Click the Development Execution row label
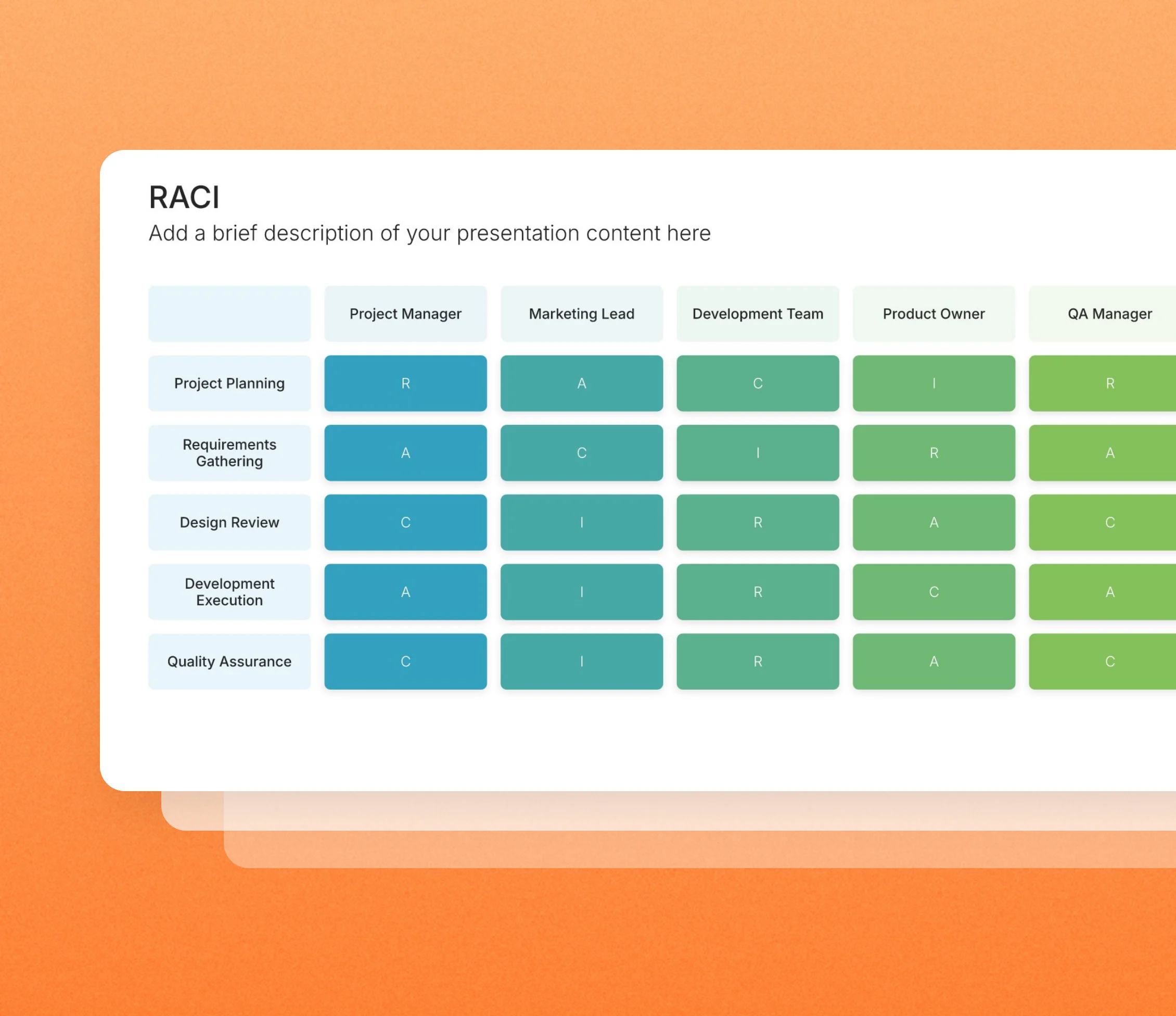 click(229, 592)
